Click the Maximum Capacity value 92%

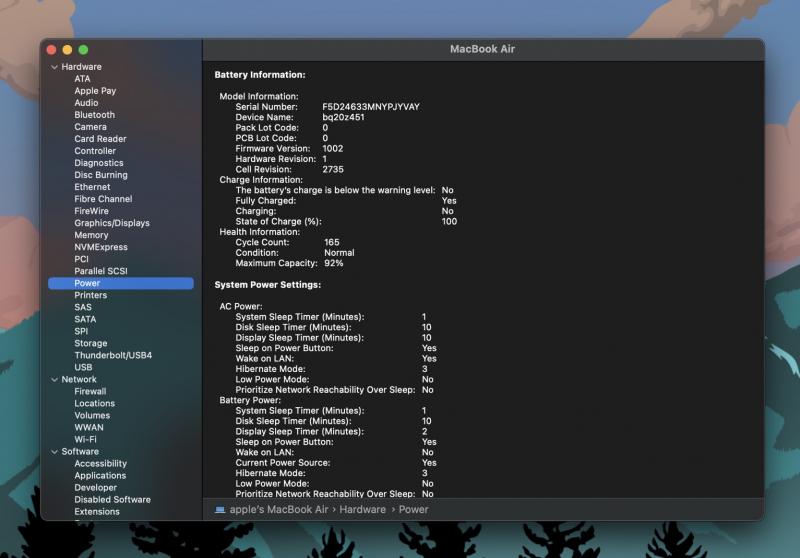click(334, 263)
